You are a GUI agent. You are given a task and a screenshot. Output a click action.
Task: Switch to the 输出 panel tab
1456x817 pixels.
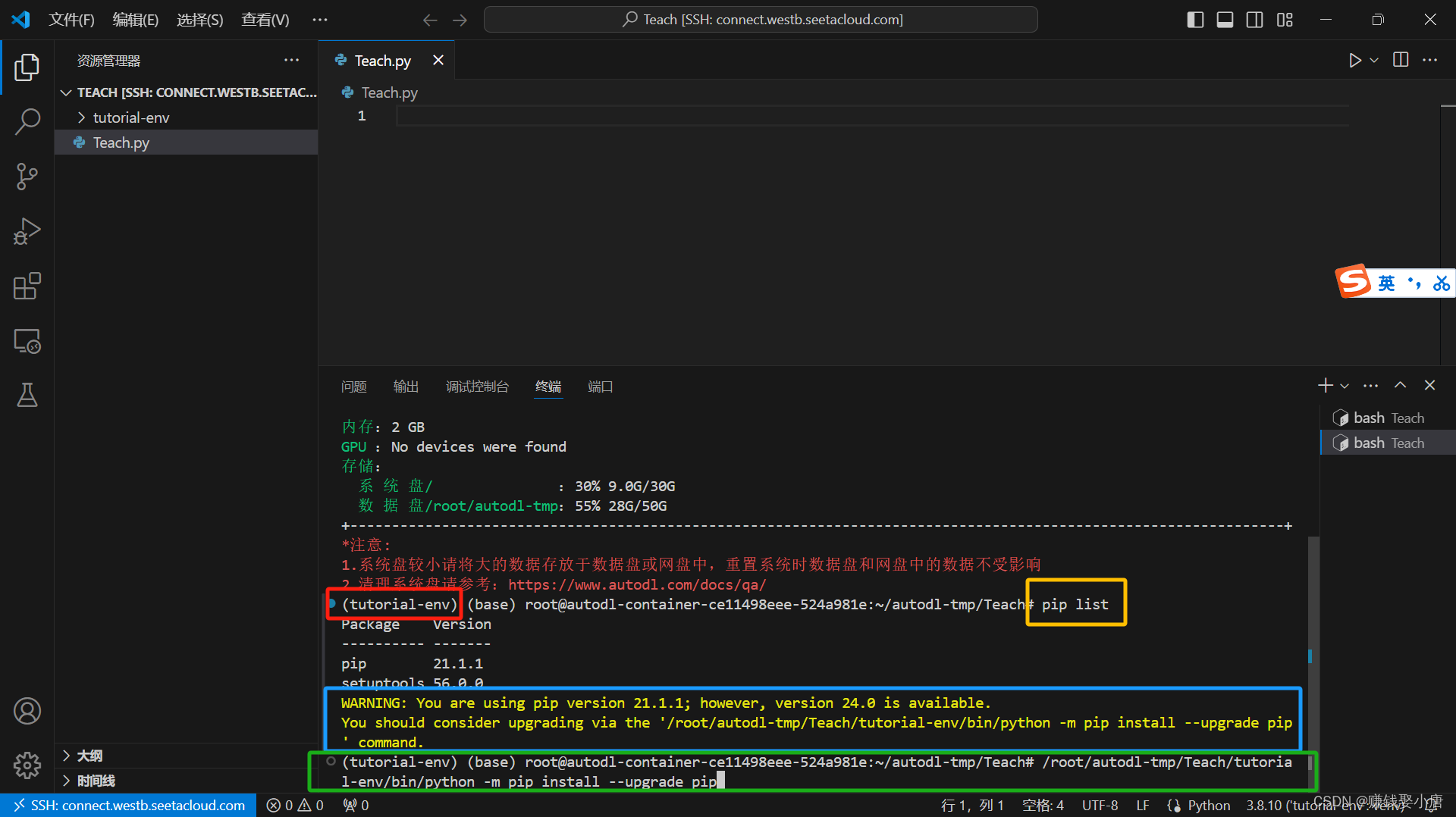pos(406,387)
